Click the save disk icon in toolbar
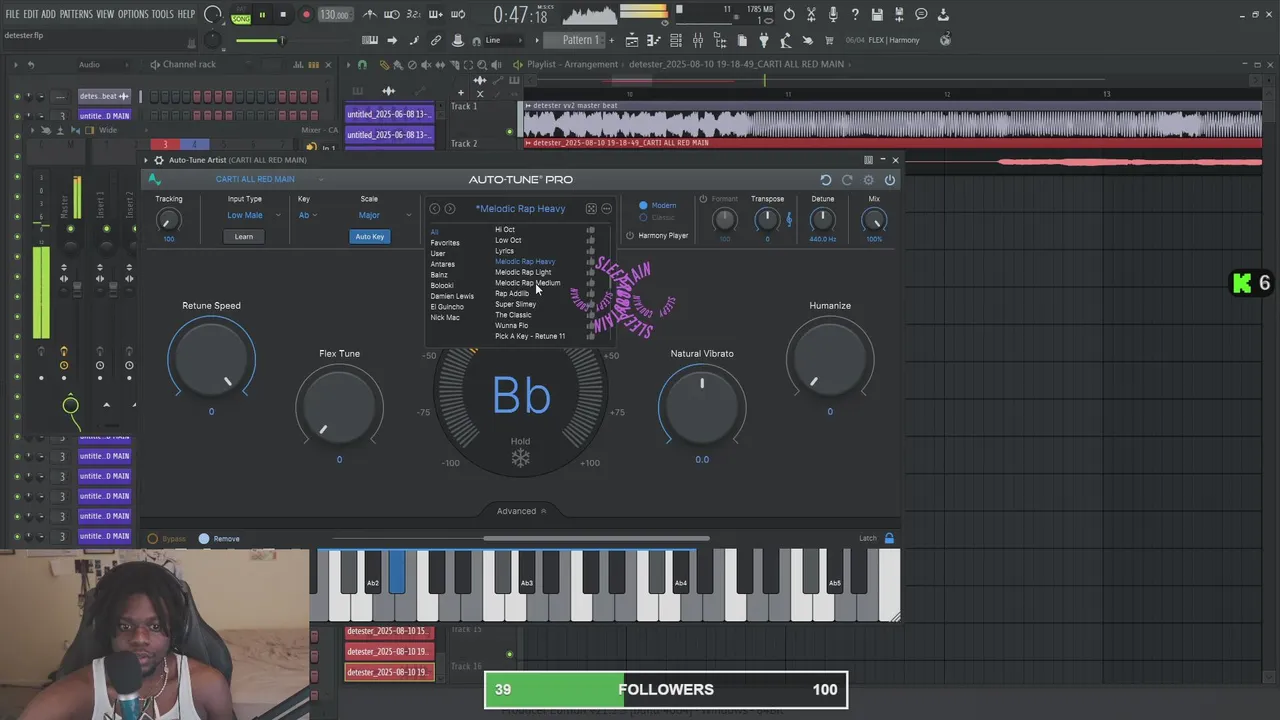 (x=877, y=15)
